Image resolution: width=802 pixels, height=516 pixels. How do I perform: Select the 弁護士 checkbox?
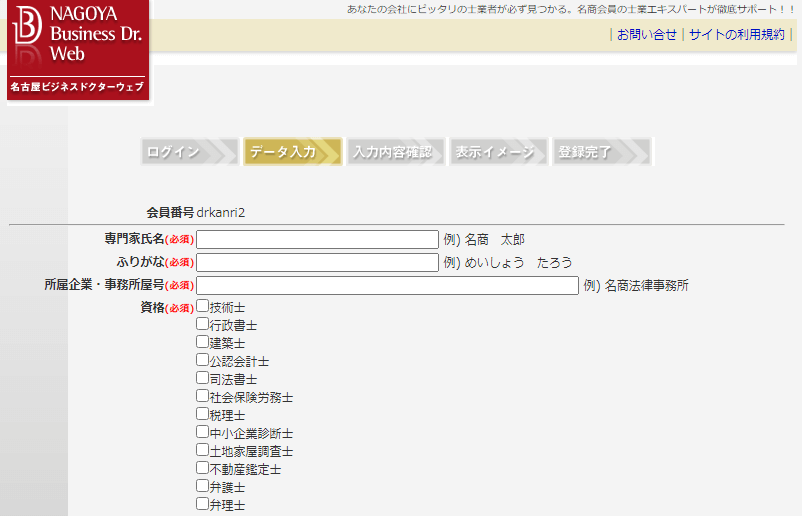click(x=203, y=486)
